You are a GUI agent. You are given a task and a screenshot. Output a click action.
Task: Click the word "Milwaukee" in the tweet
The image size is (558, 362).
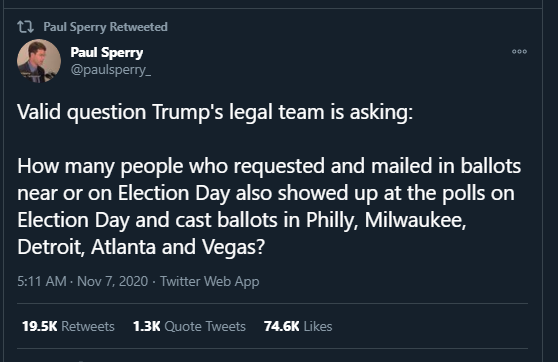(x=415, y=220)
